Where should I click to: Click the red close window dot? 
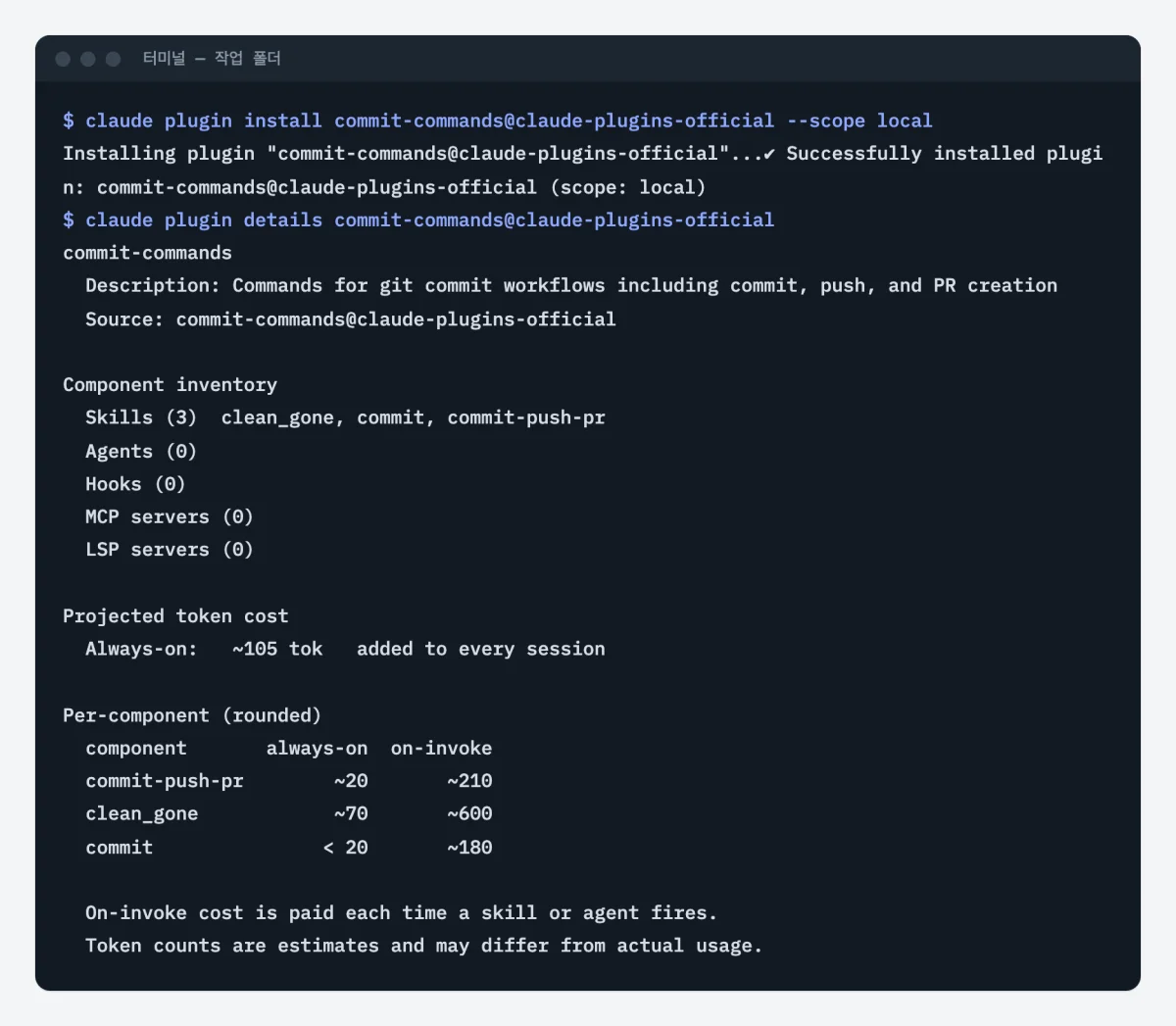[63, 59]
